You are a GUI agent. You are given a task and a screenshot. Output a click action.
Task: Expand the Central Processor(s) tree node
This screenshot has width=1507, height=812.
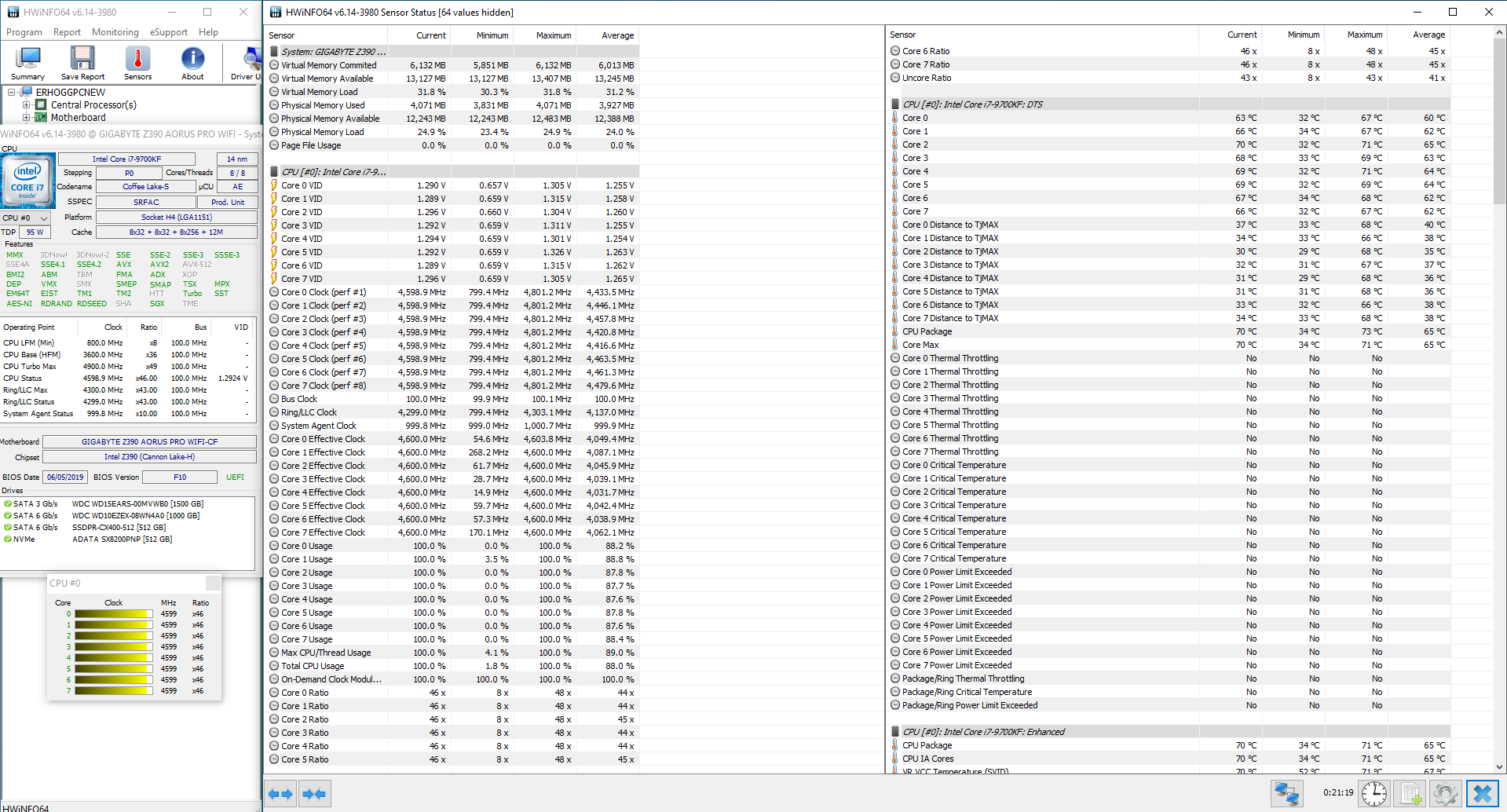point(26,104)
